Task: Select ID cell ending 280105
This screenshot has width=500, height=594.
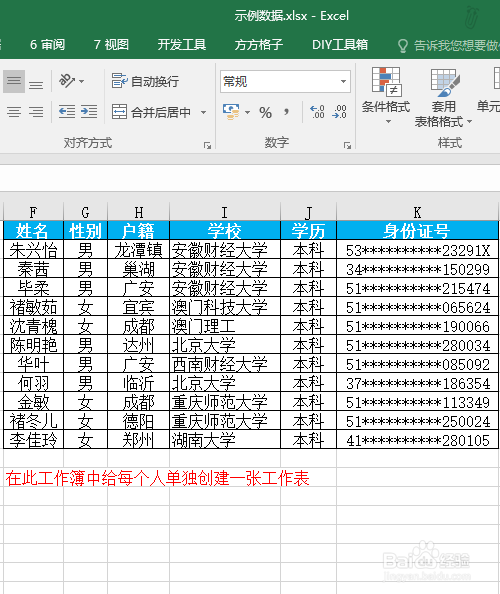Action: (x=417, y=439)
